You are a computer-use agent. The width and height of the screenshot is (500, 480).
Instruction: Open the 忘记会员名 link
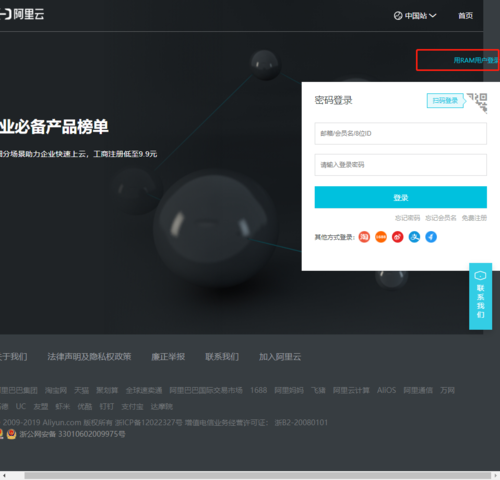pos(441,218)
